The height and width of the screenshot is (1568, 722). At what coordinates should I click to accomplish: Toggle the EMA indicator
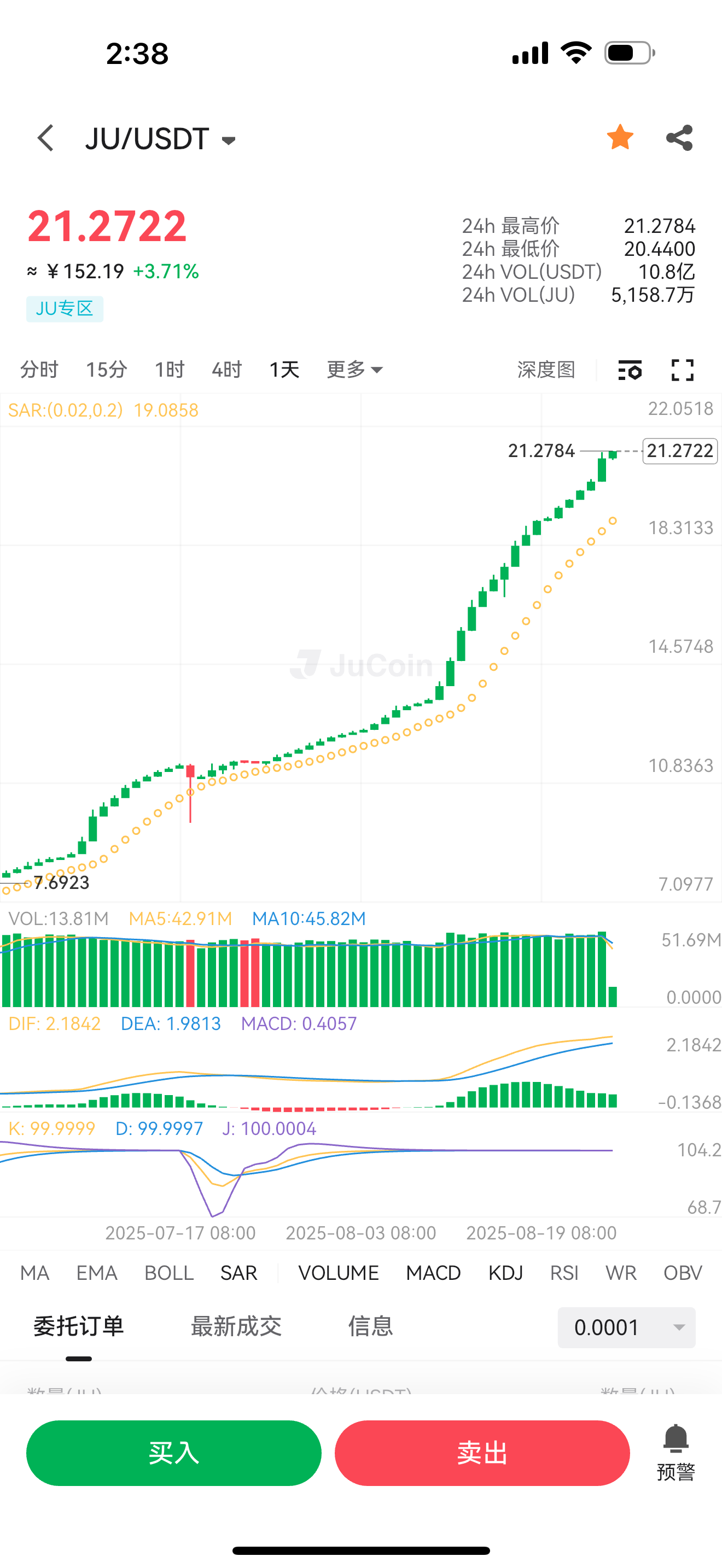97,1273
